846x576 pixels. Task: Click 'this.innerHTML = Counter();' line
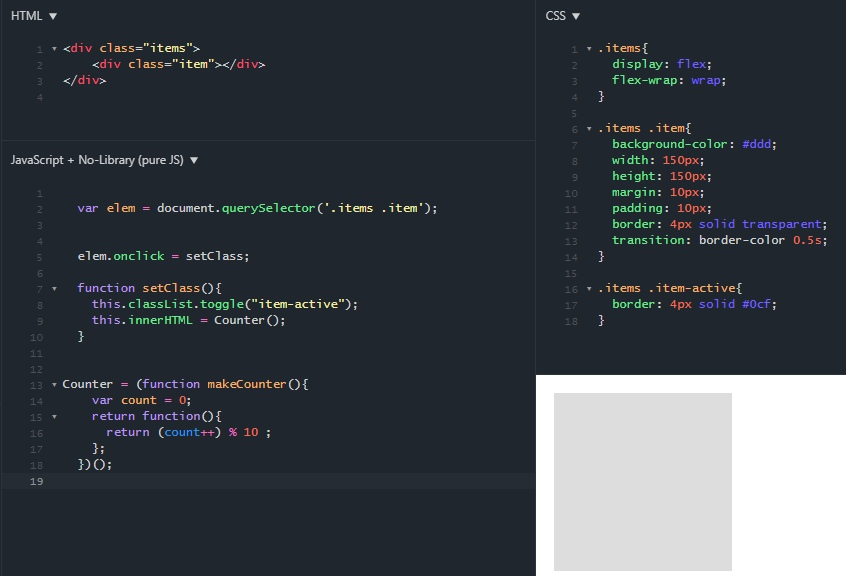coord(188,320)
